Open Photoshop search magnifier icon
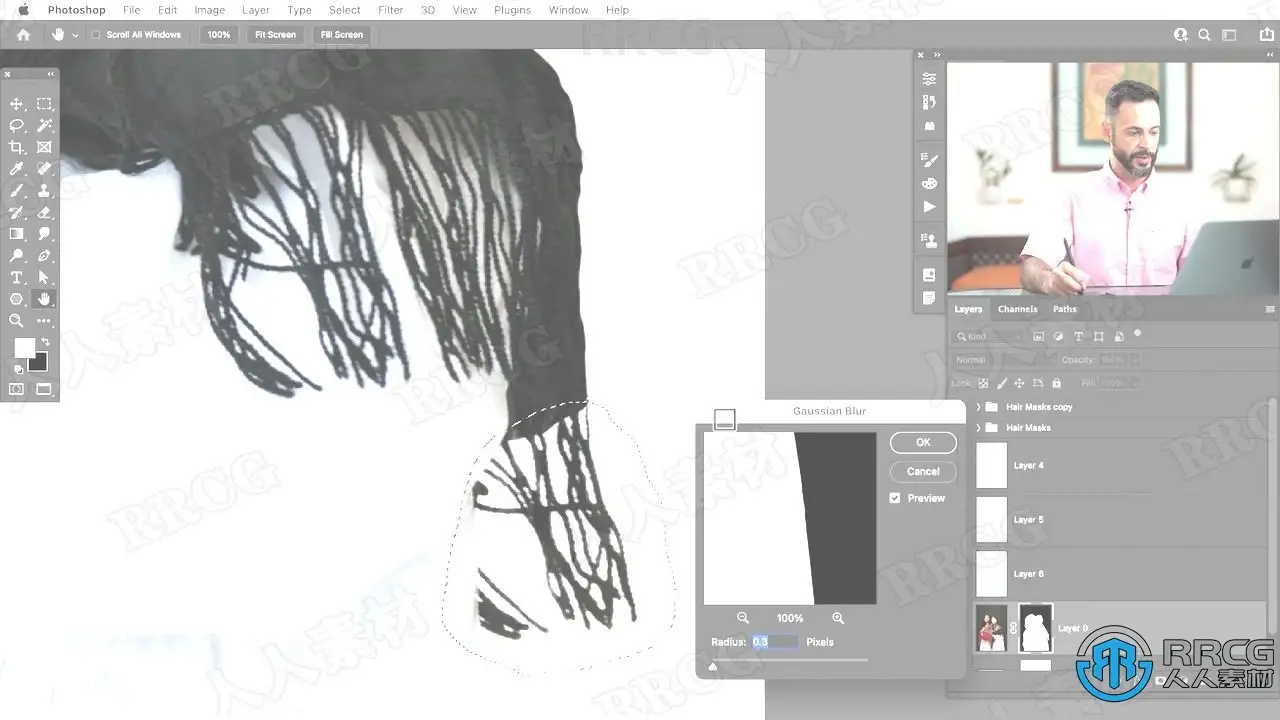 tap(1204, 35)
